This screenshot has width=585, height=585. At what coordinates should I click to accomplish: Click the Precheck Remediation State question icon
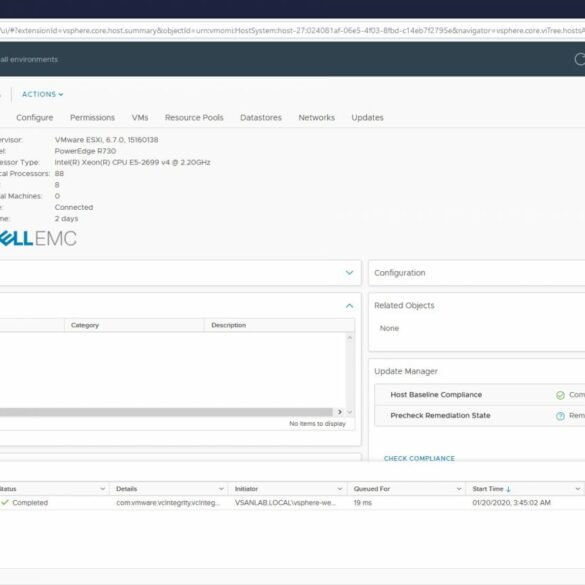click(x=560, y=416)
